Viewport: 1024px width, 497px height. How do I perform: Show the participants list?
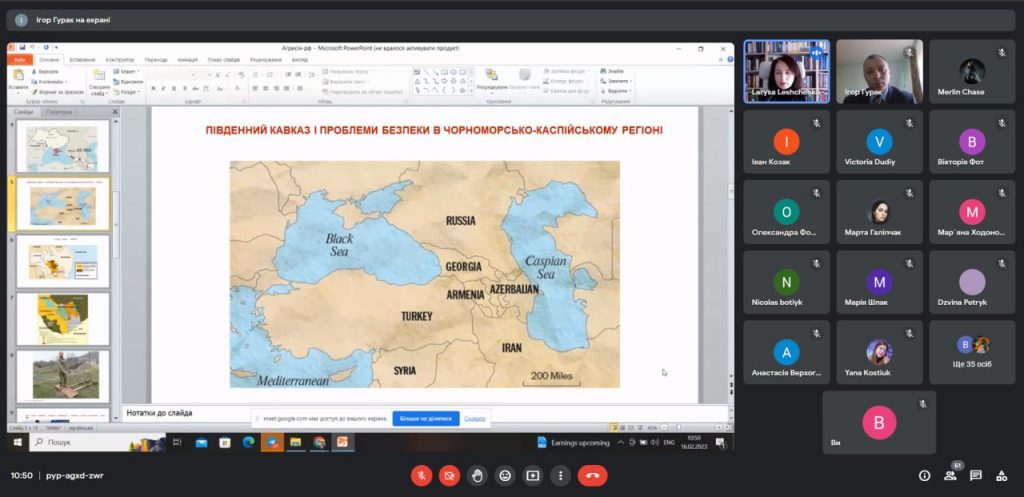click(x=949, y=476)
